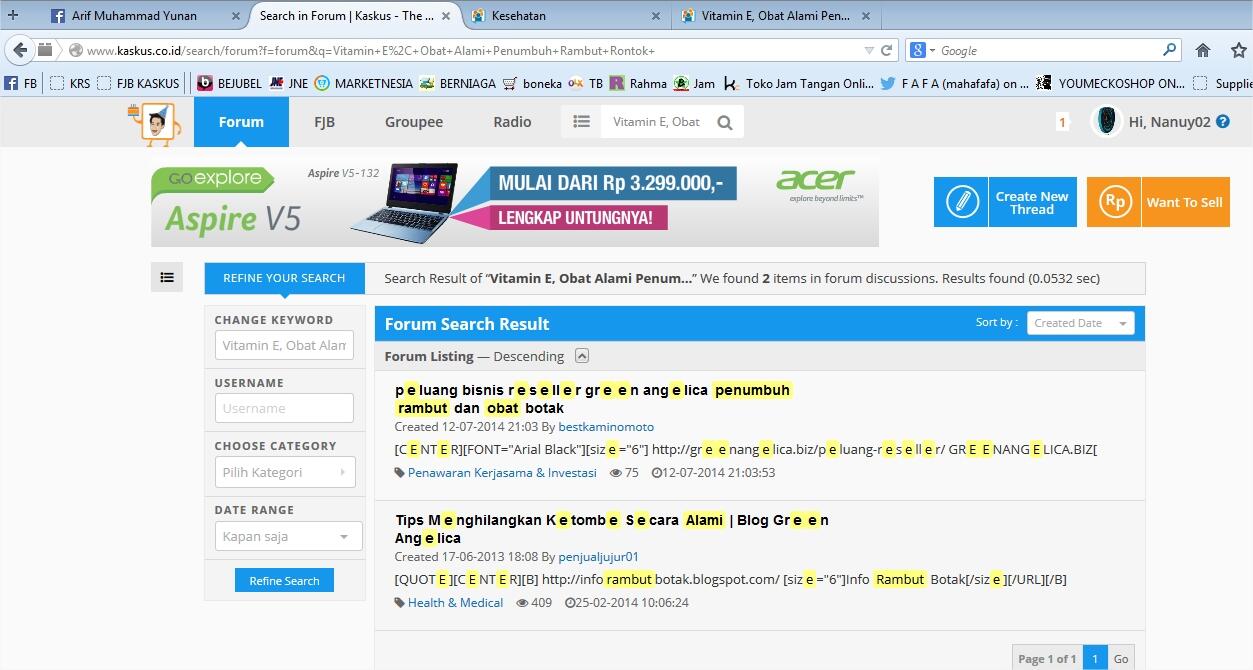This screenshot has width=1253, height=670.
Task: Open the search category list icon
Action: pos(581,122)
